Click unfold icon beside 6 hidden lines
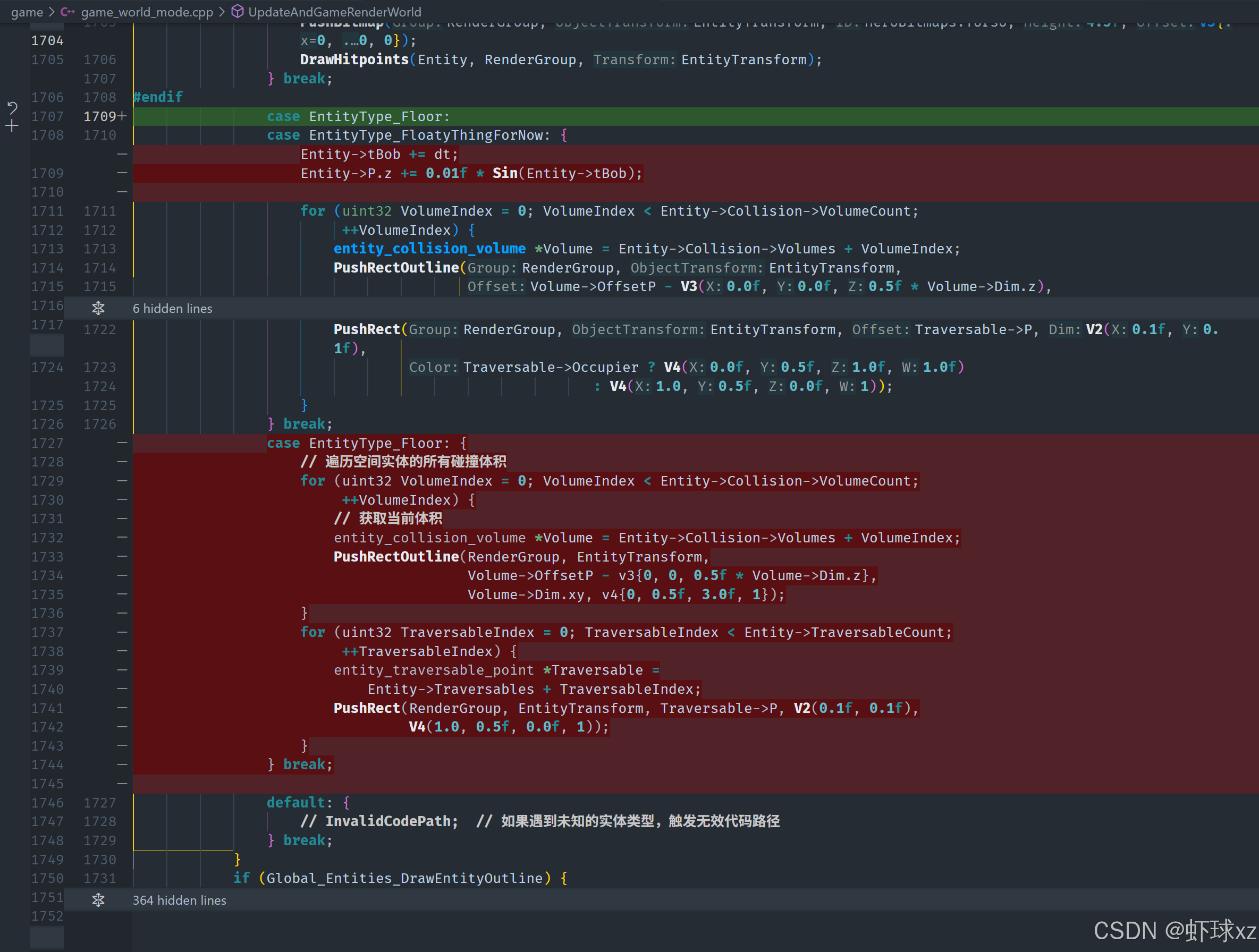The height and width of the screenshot is (952, 1259). (98, 309)
